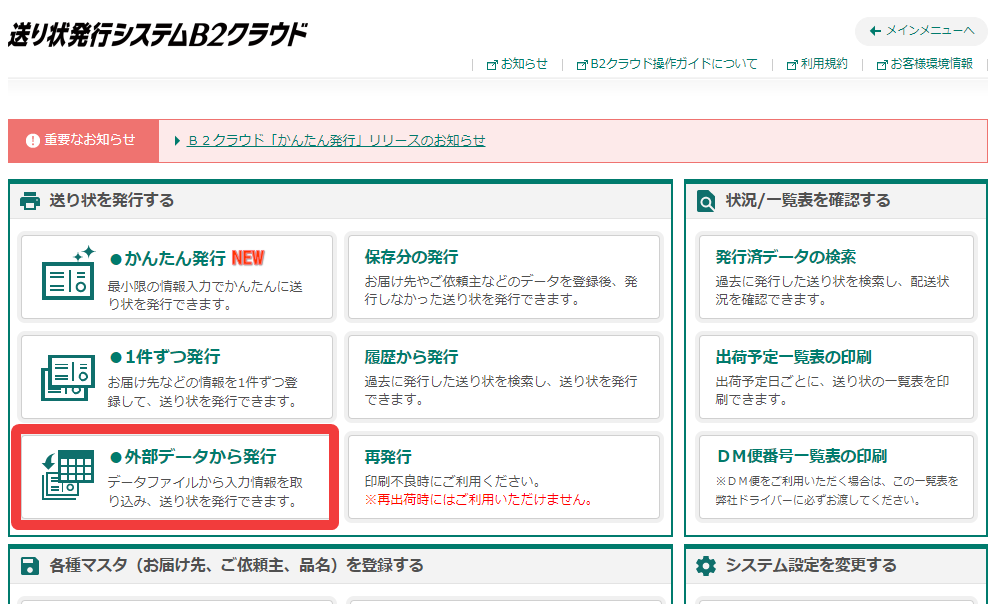Image resolution: width=997 pixels, height=604 pixels.
Task: Click printer icon beside 送り状を発行する
Action: (x=30, y=201)
